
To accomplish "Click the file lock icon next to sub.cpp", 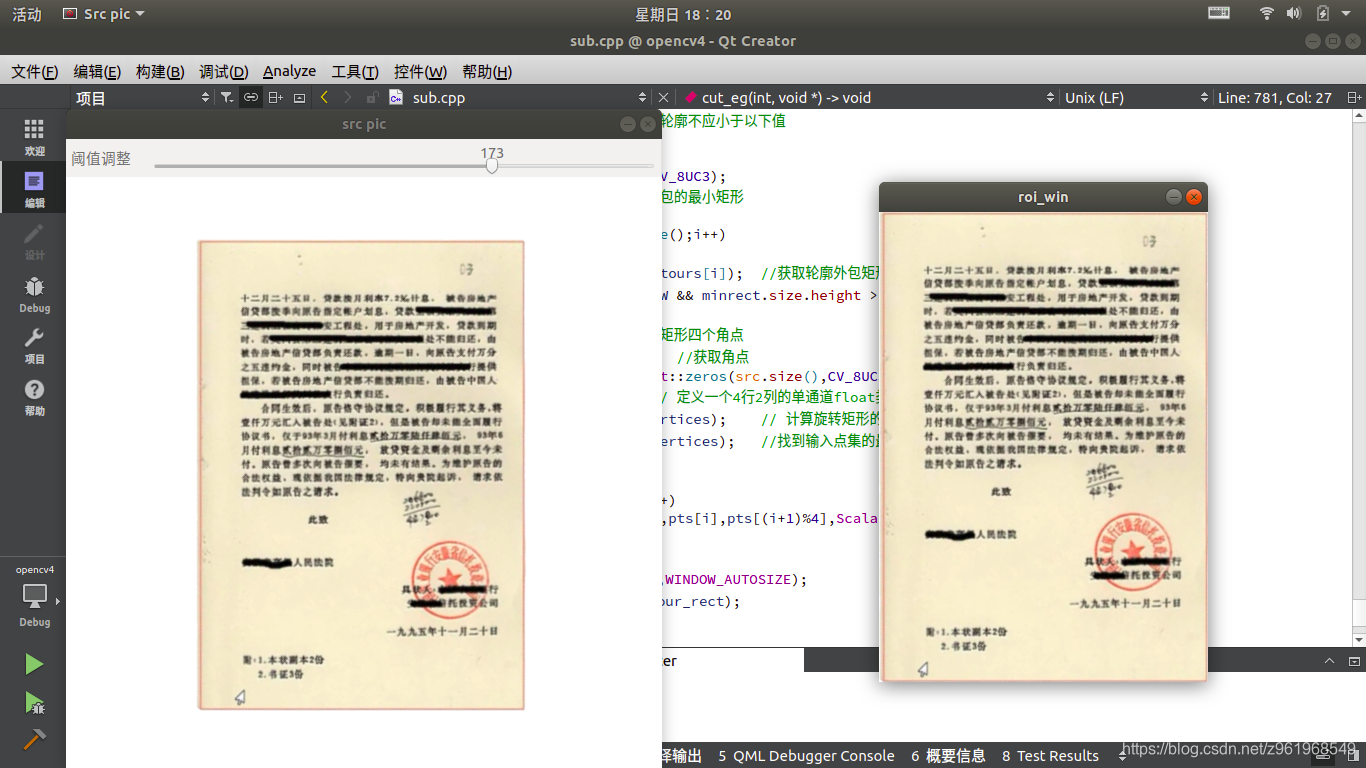I will pyautogui.click(x=372, y=97).
